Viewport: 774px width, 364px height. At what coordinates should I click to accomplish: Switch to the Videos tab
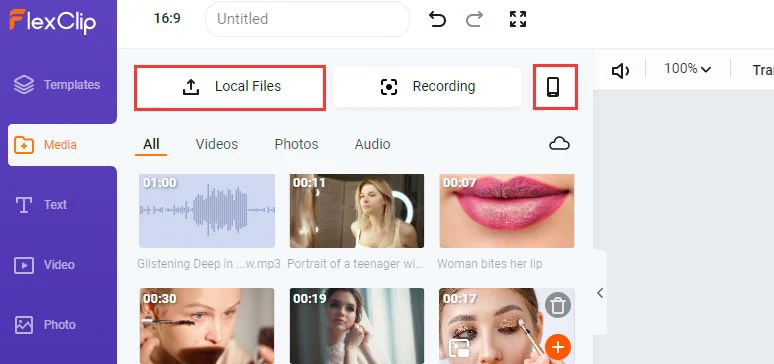217,144
